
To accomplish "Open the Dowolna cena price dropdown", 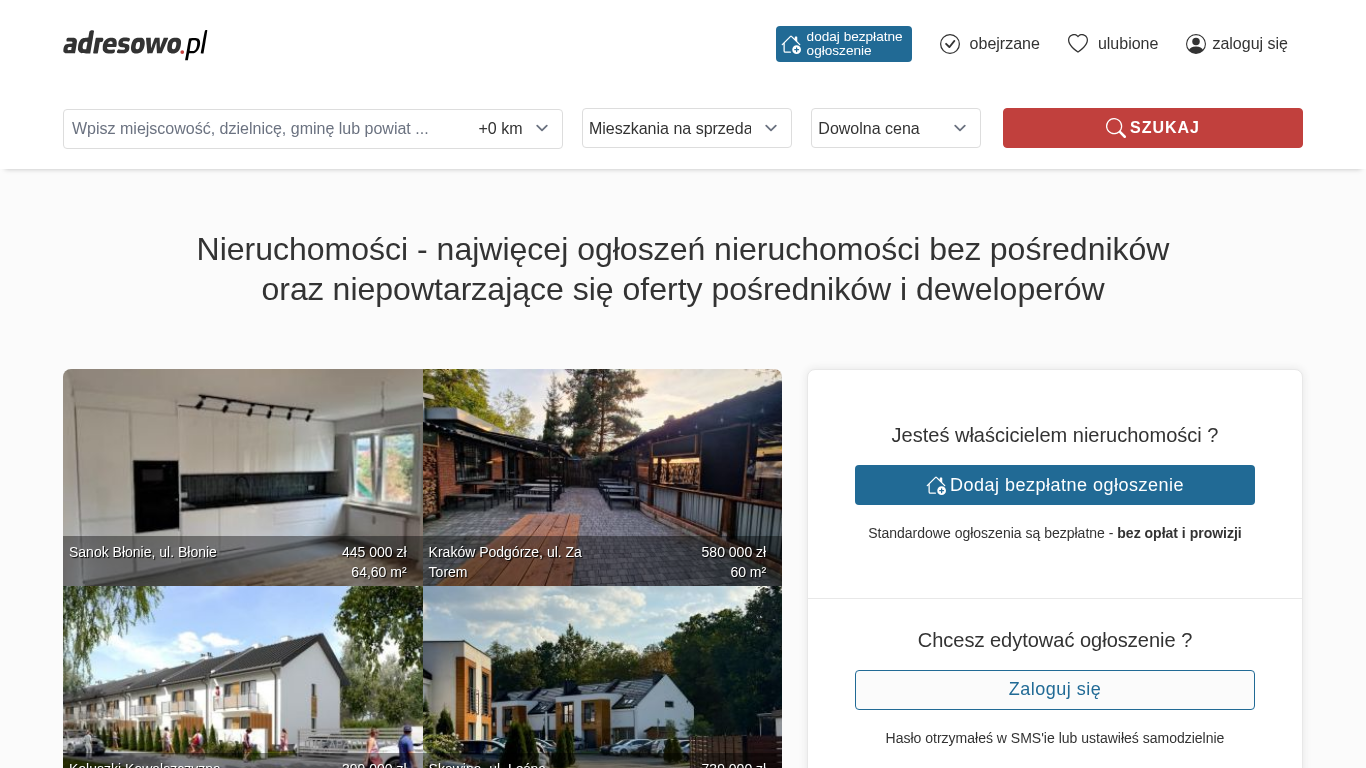I will click(895, 128).
